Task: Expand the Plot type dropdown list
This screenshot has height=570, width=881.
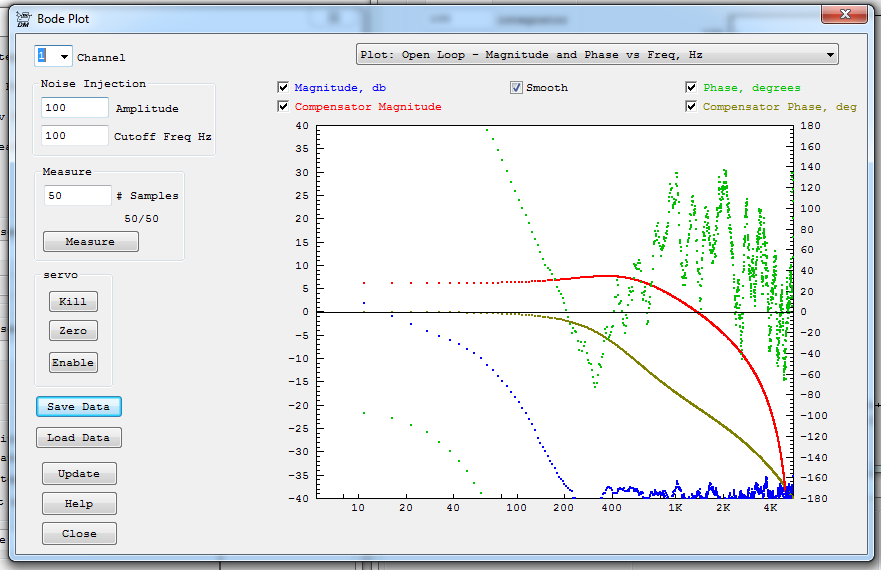Action: coord(830,55)
